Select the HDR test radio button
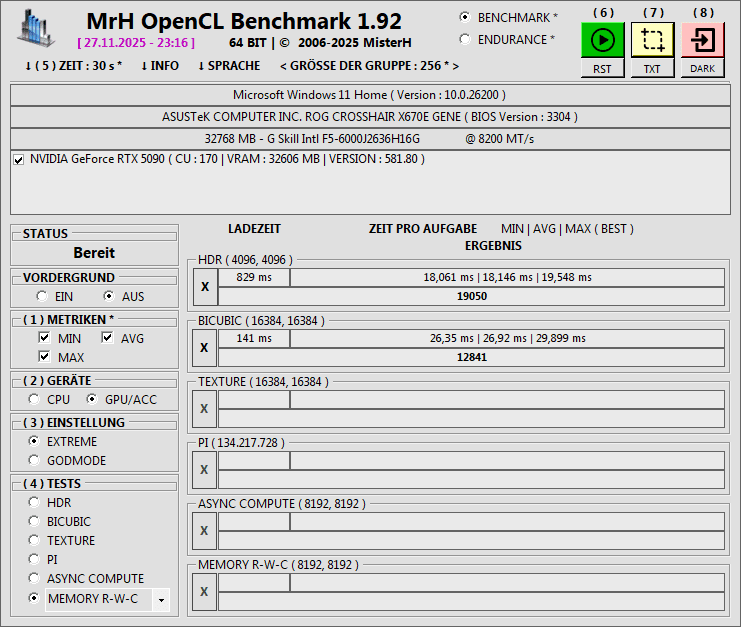 click(34, 502)
